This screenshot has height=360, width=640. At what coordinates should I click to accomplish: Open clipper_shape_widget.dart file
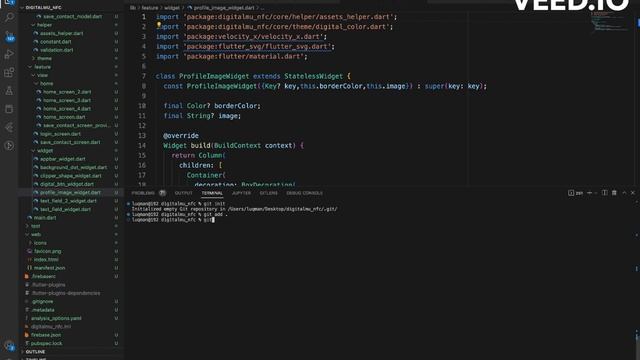pos(71,176)
